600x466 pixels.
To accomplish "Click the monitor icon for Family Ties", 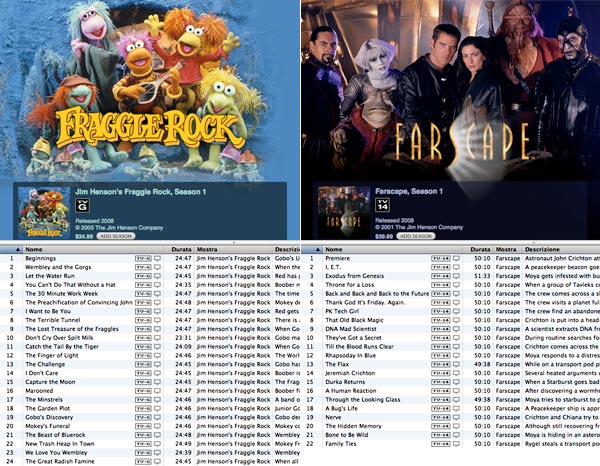I will (x=456, y=444).
